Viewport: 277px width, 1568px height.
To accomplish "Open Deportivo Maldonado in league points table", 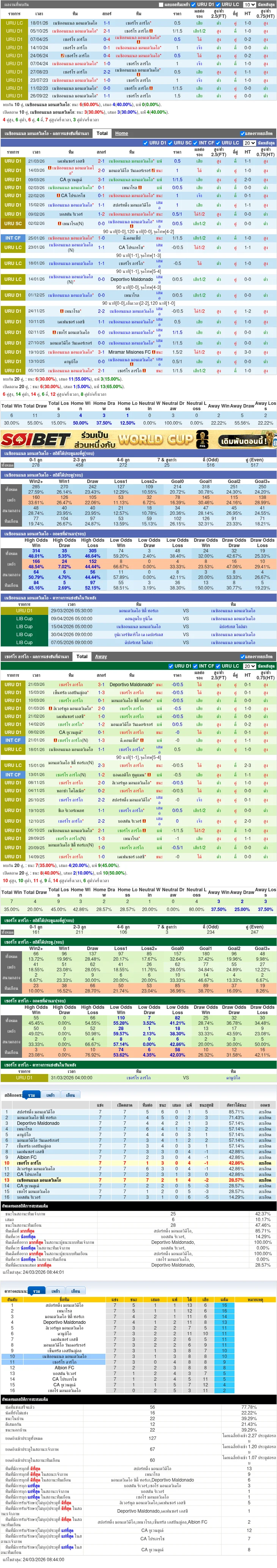I will point(65,1323).
